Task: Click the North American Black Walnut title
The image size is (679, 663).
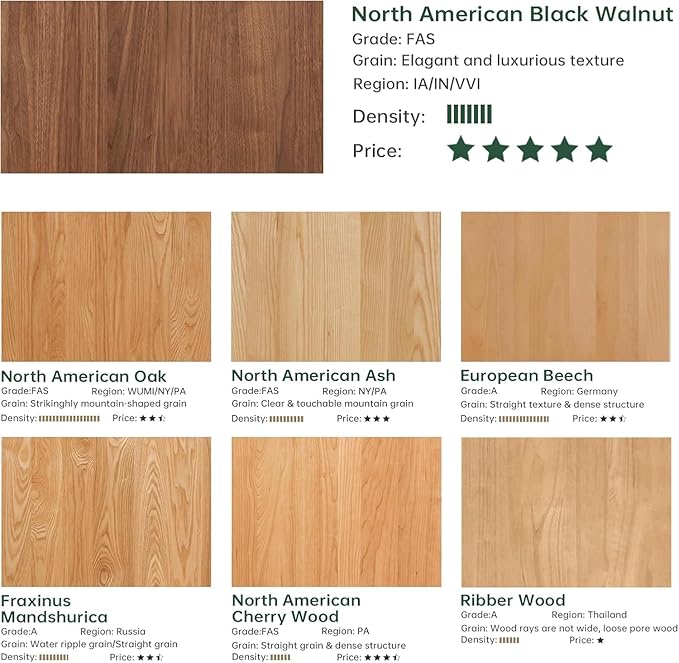Action: (x=513, y=14)
